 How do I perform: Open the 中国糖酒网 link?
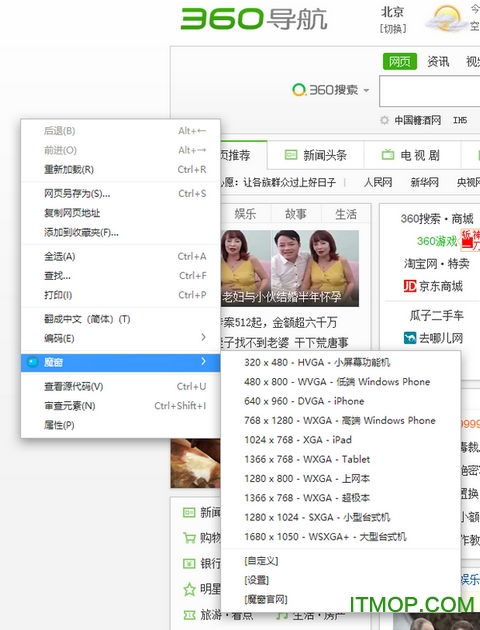418,120
